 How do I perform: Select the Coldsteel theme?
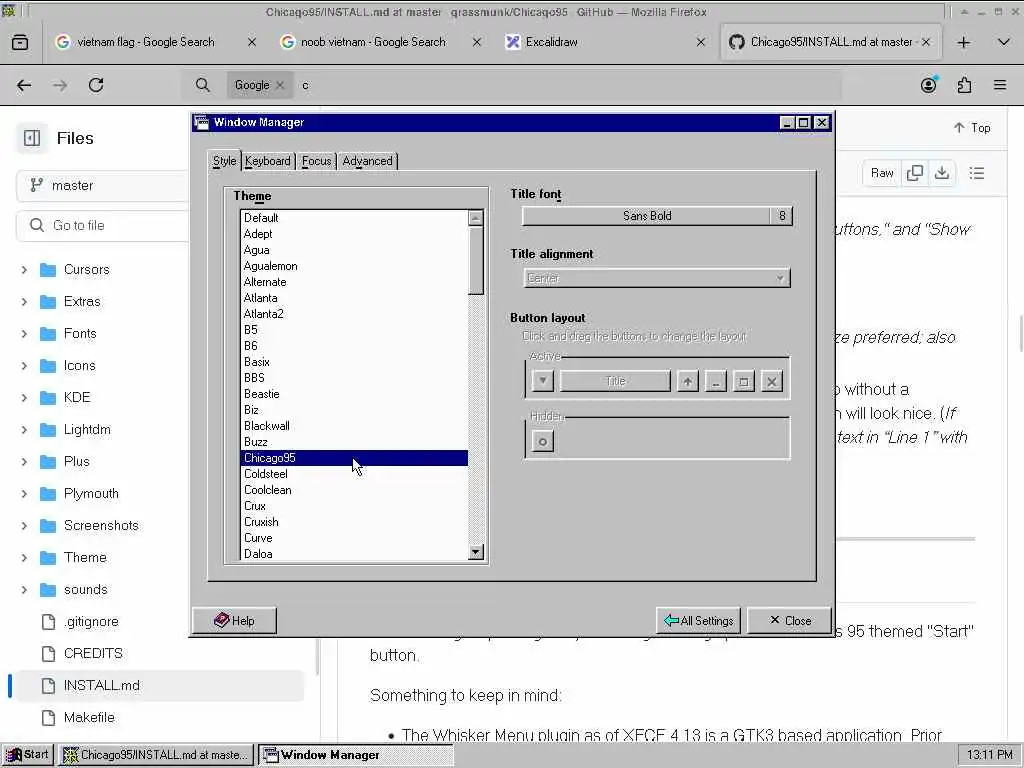click(354, 474)
